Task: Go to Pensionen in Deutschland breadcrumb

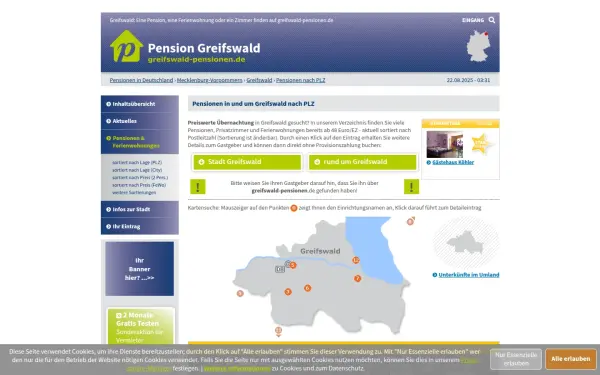Action: coord(141,80)
